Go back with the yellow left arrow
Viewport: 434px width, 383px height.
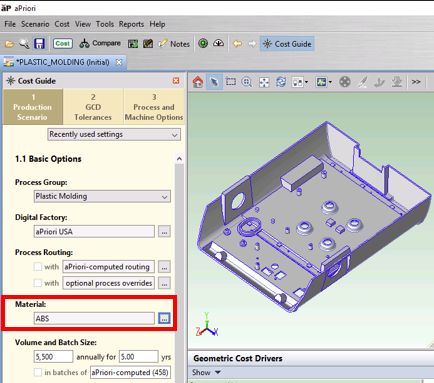click(237, 44)
